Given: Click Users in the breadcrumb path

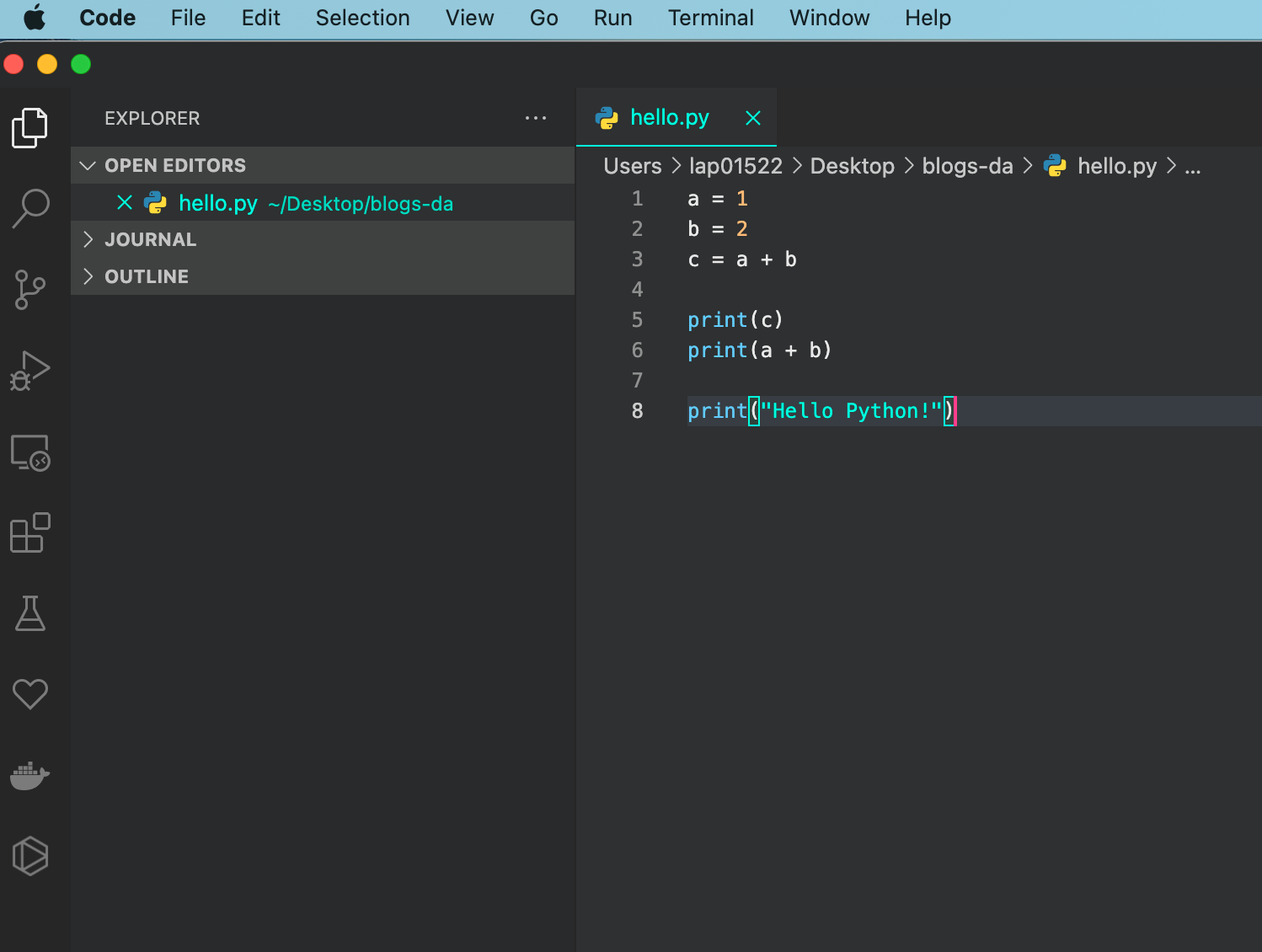Looking at the screenshot, I should point(633,166).
